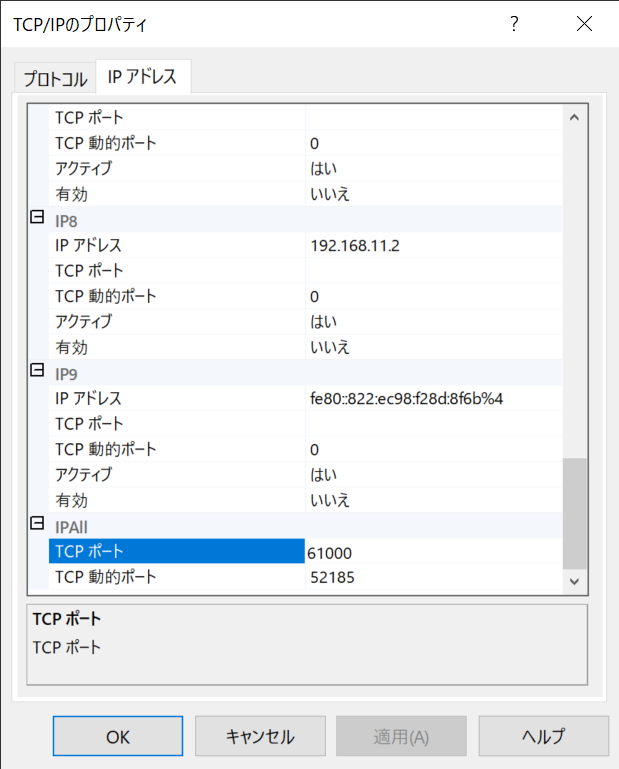Switch to the プロトコル tab
Screen dimensions: 619x769
[x=55, y=79]
